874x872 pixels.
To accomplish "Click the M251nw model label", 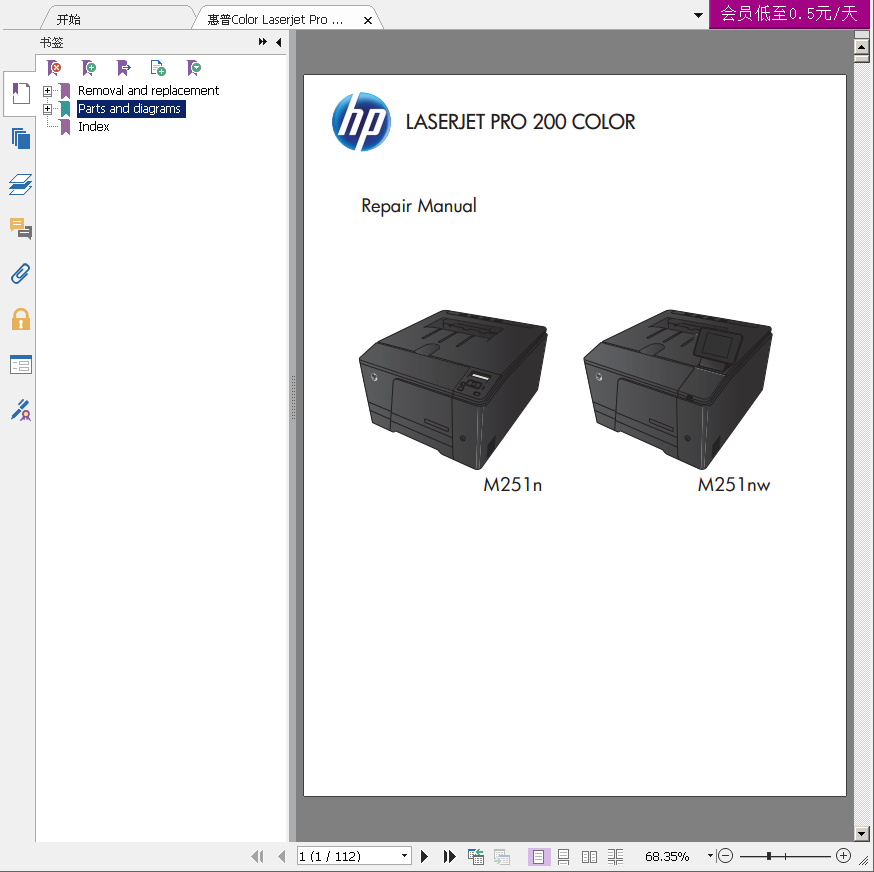I will tap(734, 485).
